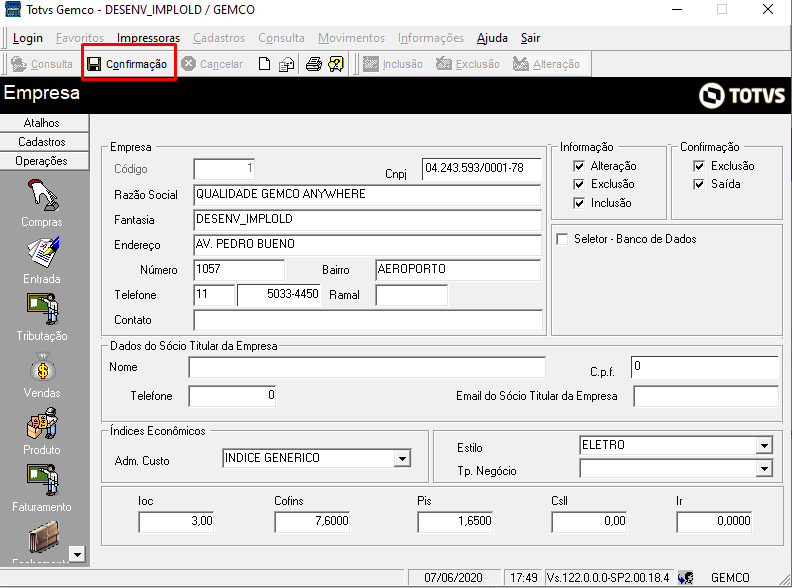Click the Ioc value field
This screenshot has height=588, width=792.
pyautogui.click(x=176, y=522)
